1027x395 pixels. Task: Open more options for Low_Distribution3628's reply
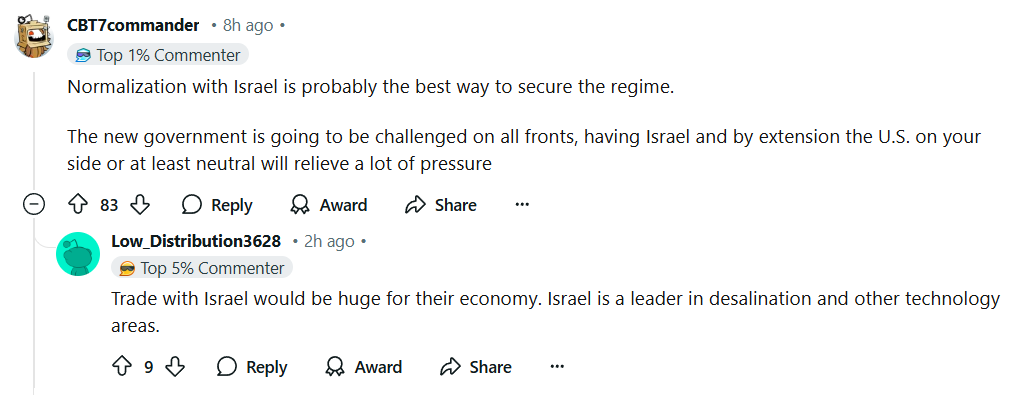point(557,366)
